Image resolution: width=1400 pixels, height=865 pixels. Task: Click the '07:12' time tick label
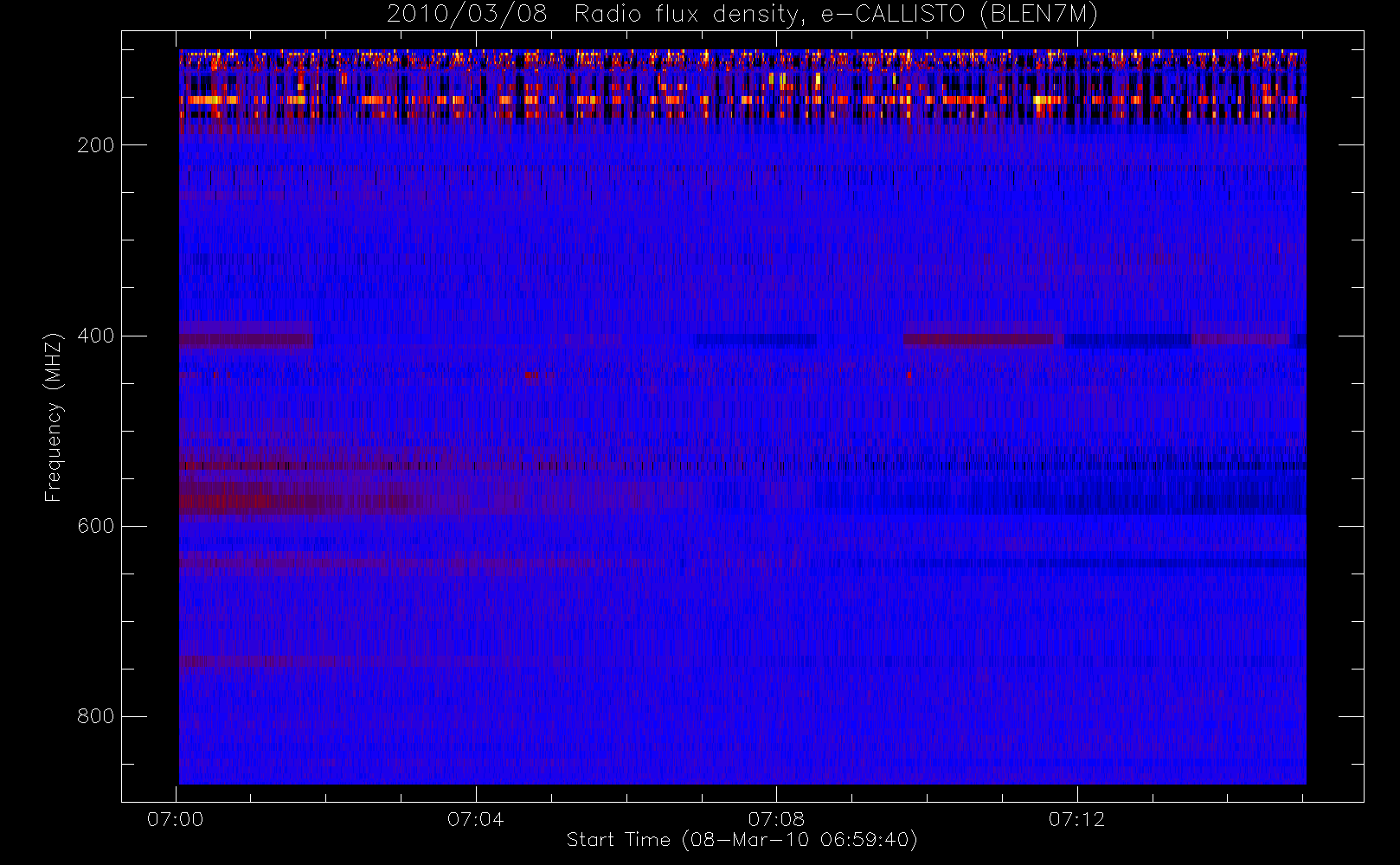[1076, 819]
